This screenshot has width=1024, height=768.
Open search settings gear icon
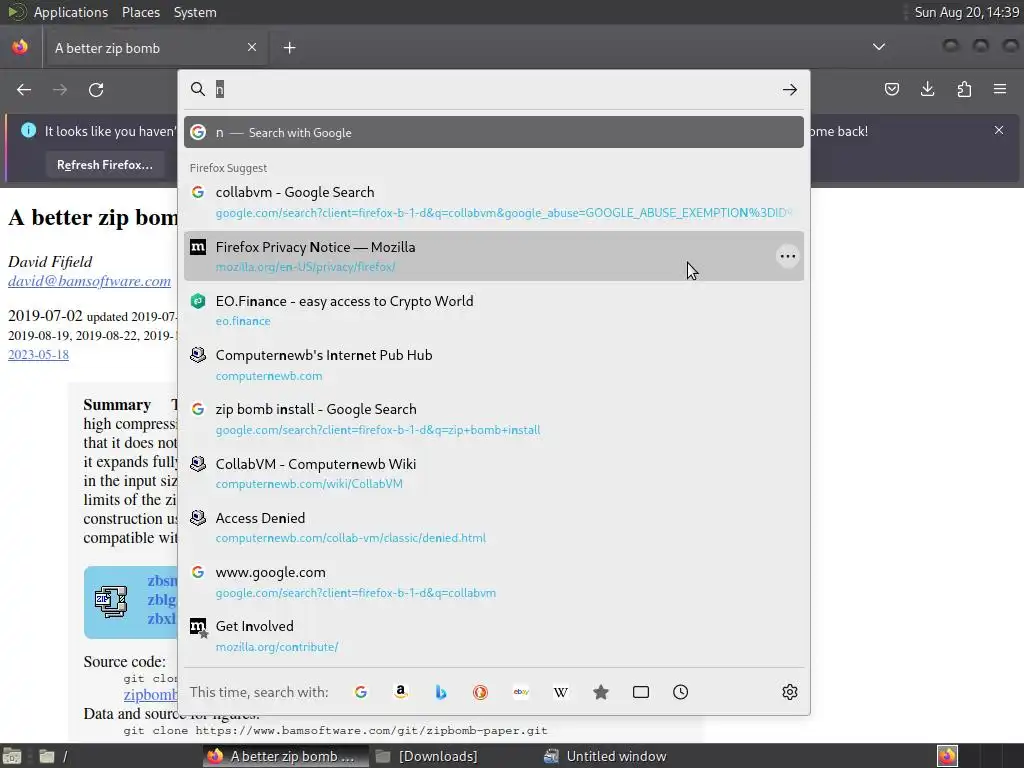tap(790, 692)
